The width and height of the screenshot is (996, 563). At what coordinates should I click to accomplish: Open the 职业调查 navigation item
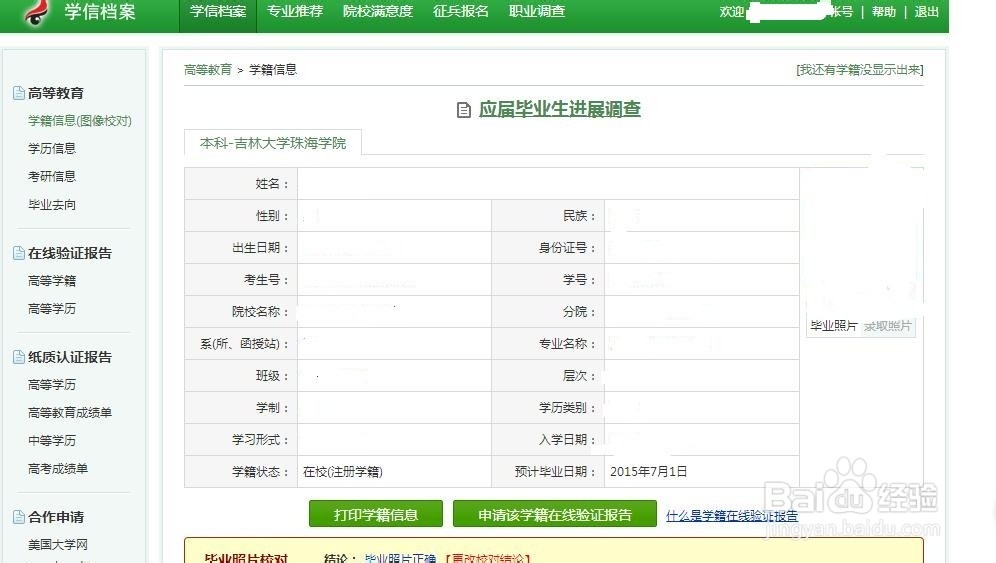click(x=537, y=11)
